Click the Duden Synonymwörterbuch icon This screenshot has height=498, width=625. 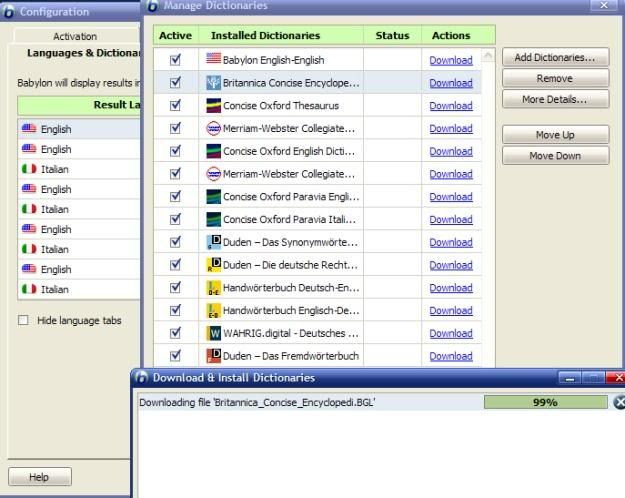click(x=214, y=242)
